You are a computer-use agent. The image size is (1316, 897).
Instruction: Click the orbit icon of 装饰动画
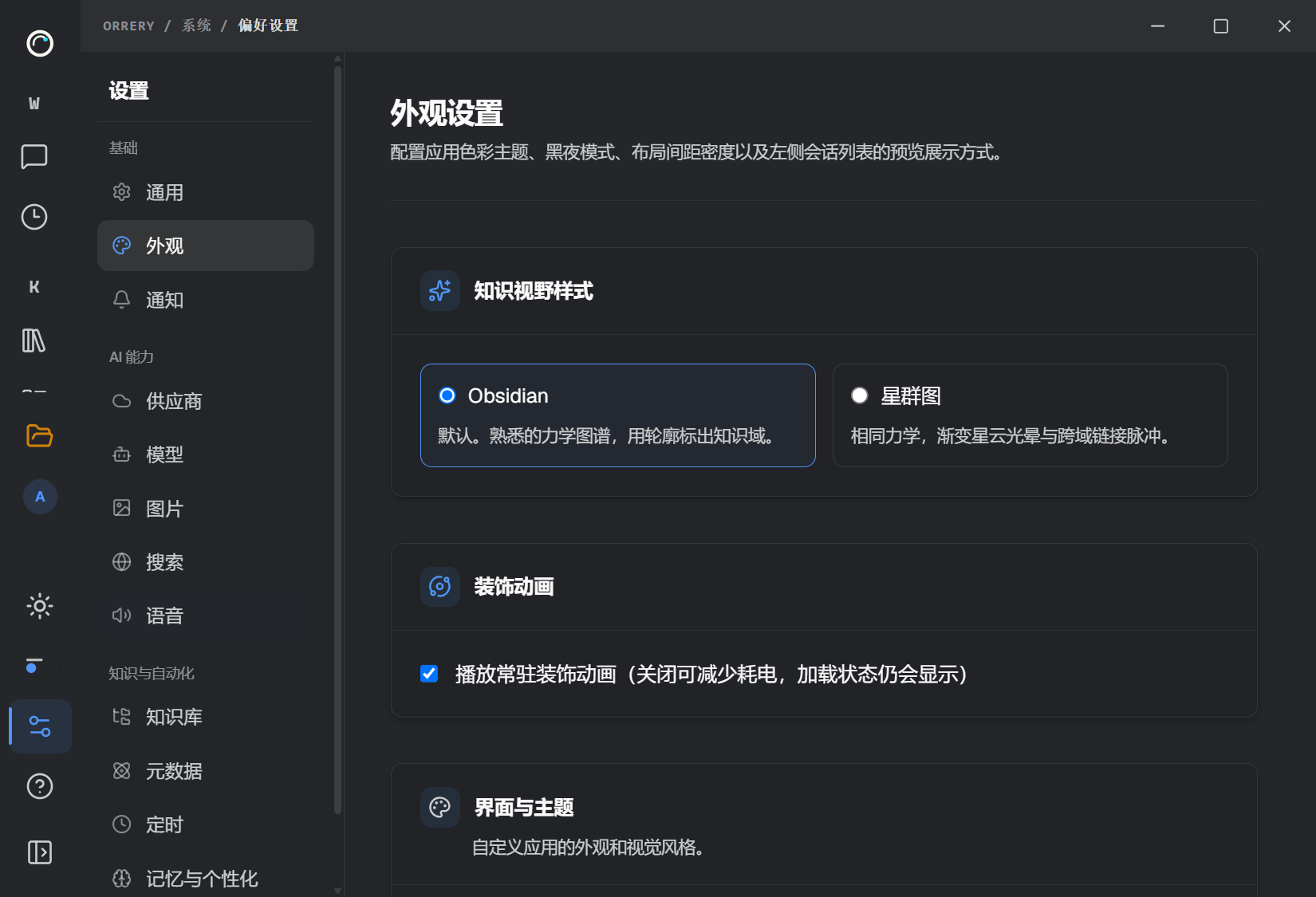pyautogui.click(x=440, y=587)
